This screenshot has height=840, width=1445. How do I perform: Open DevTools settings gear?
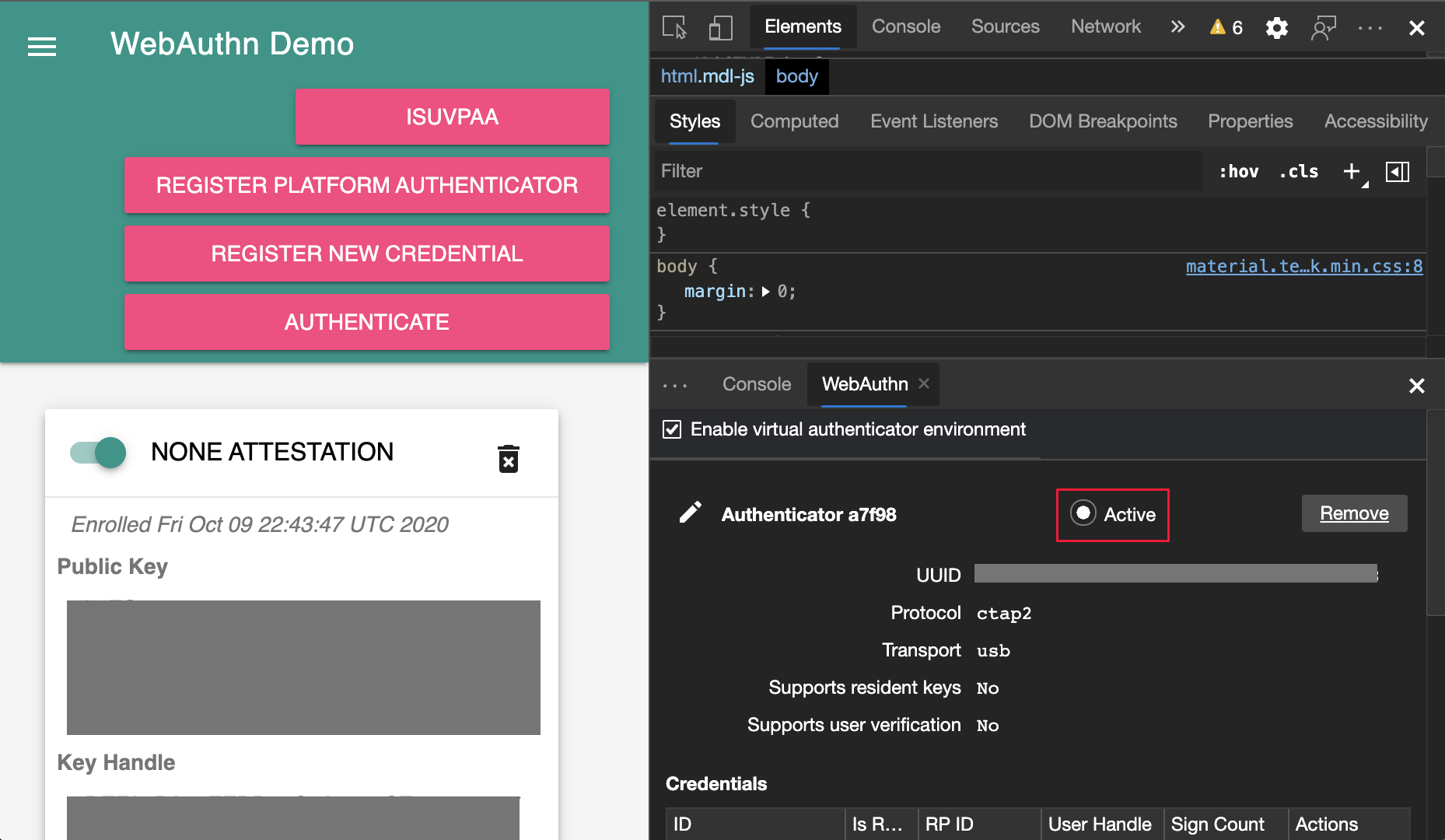(x=1276, y=26)
